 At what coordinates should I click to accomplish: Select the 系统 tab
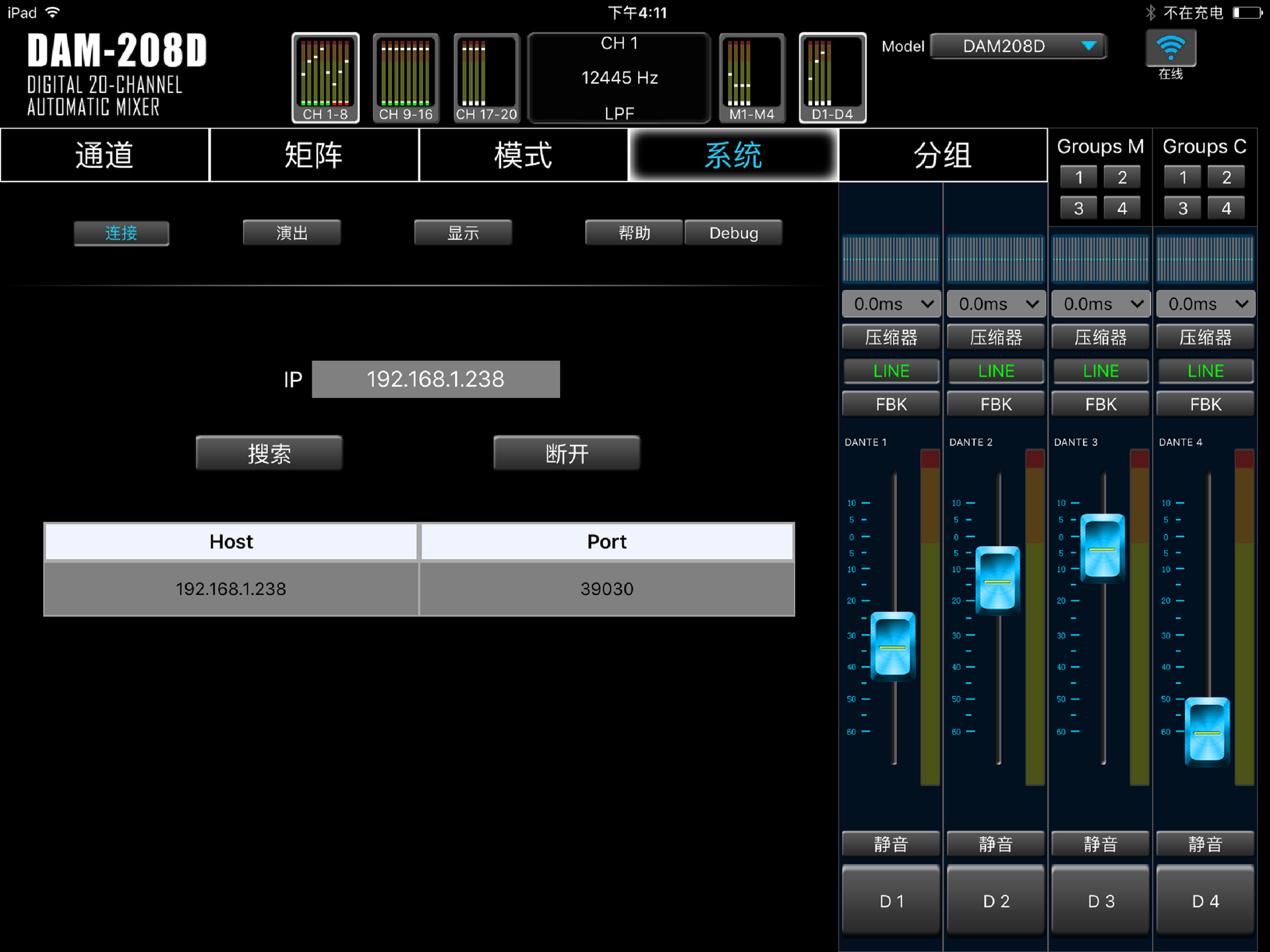coord(733,155)
